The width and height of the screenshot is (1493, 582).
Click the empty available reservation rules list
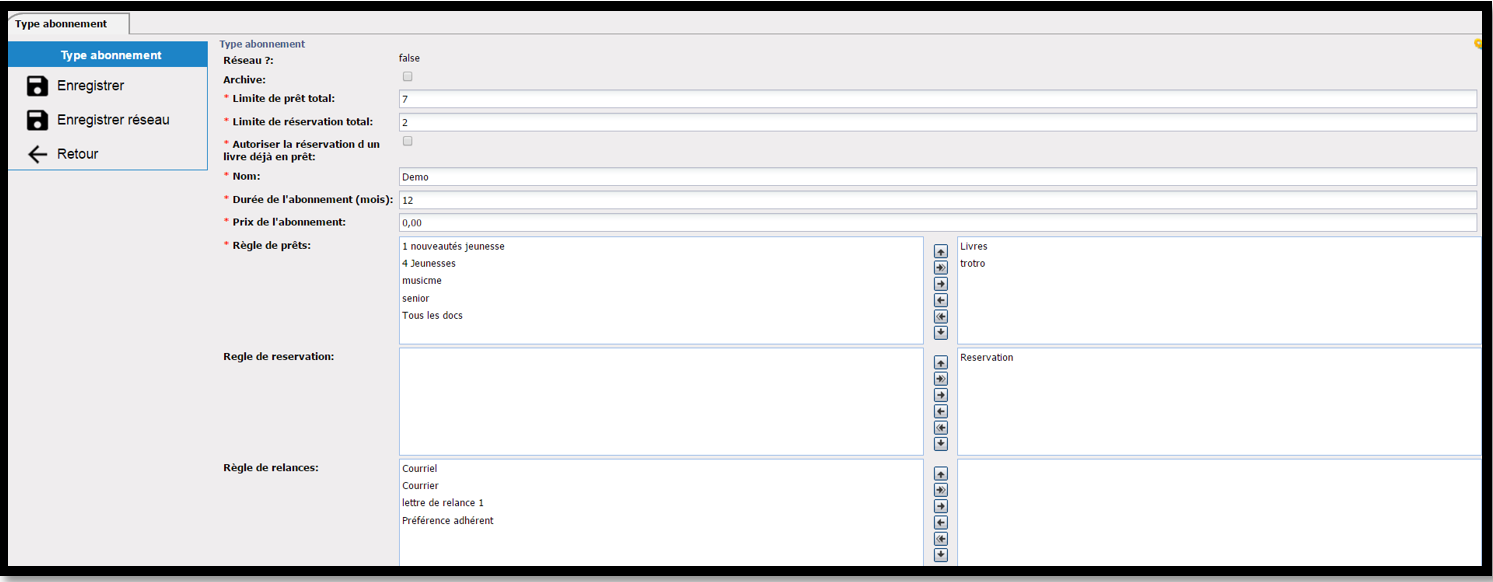pos(661,401)
